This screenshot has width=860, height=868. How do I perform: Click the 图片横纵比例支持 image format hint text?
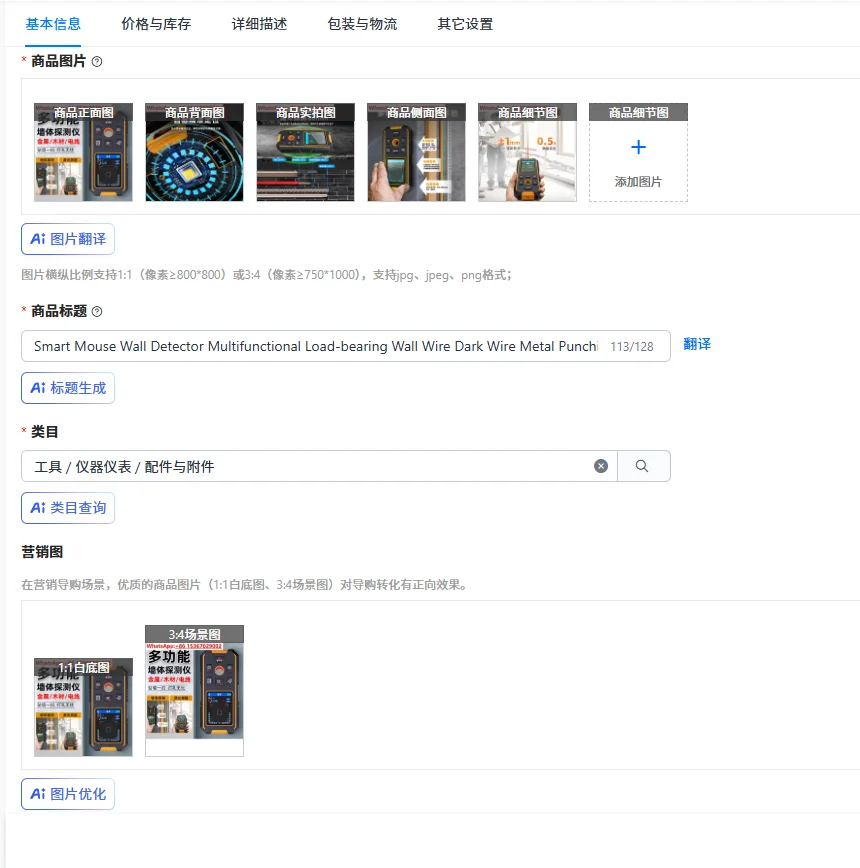[266, 275]
